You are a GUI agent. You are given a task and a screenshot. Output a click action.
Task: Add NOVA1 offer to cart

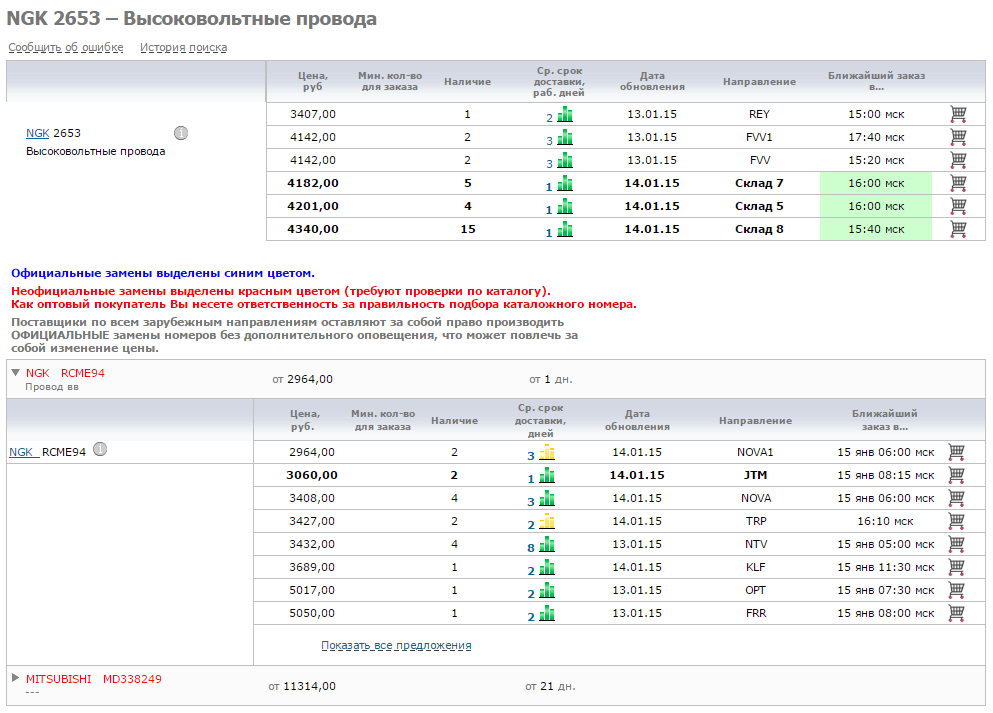click(x=956, y=451)
